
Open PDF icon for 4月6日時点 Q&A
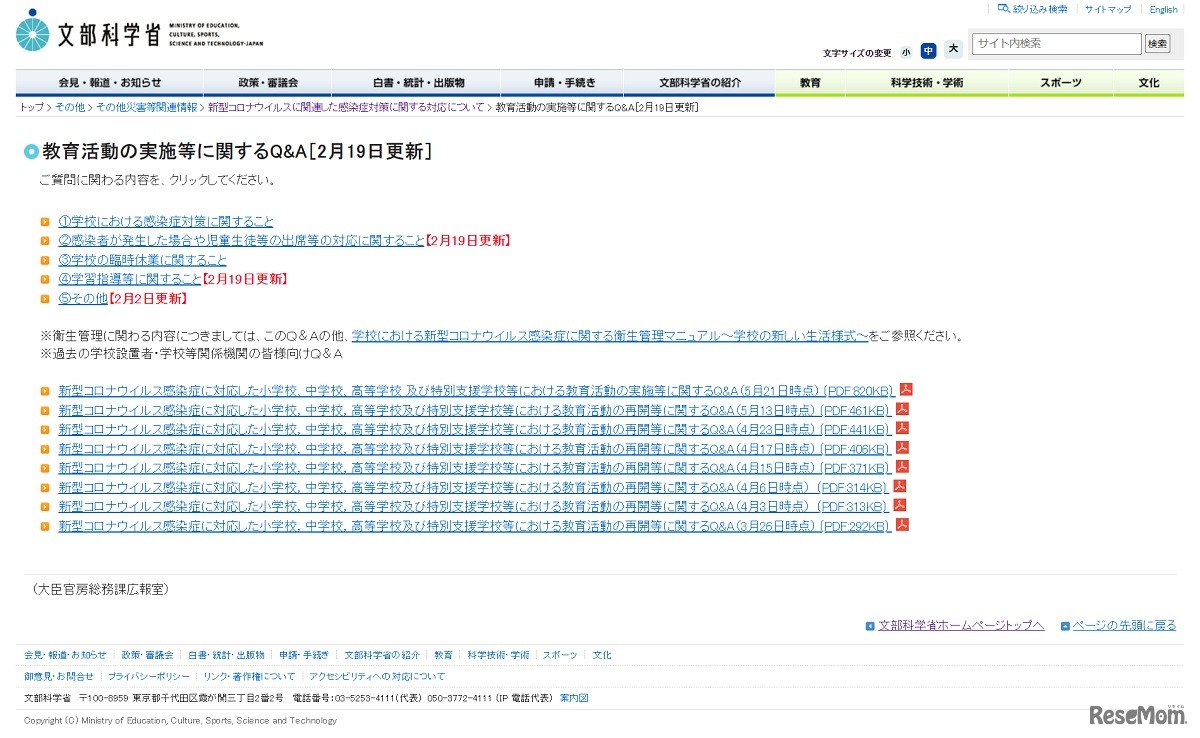pyautogui.click(x=899, y=486)
